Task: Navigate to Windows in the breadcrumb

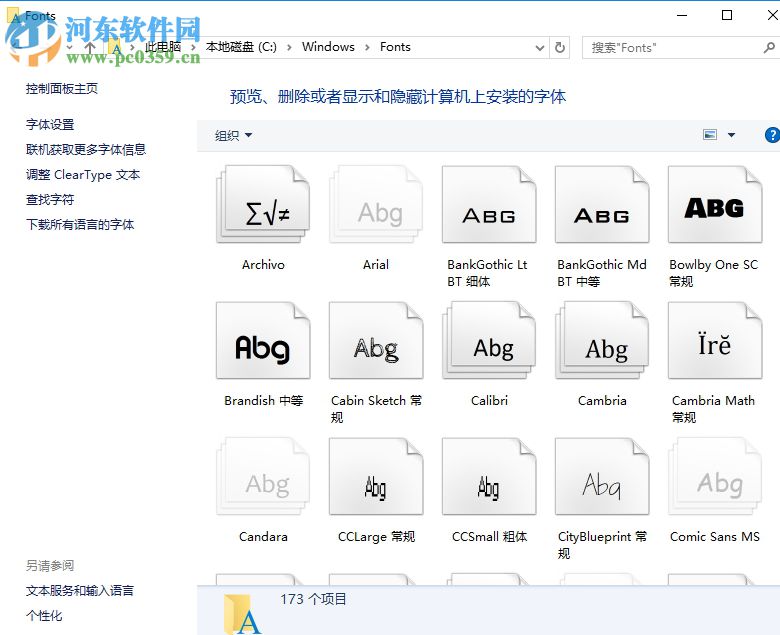Action: tap(328, 47)
